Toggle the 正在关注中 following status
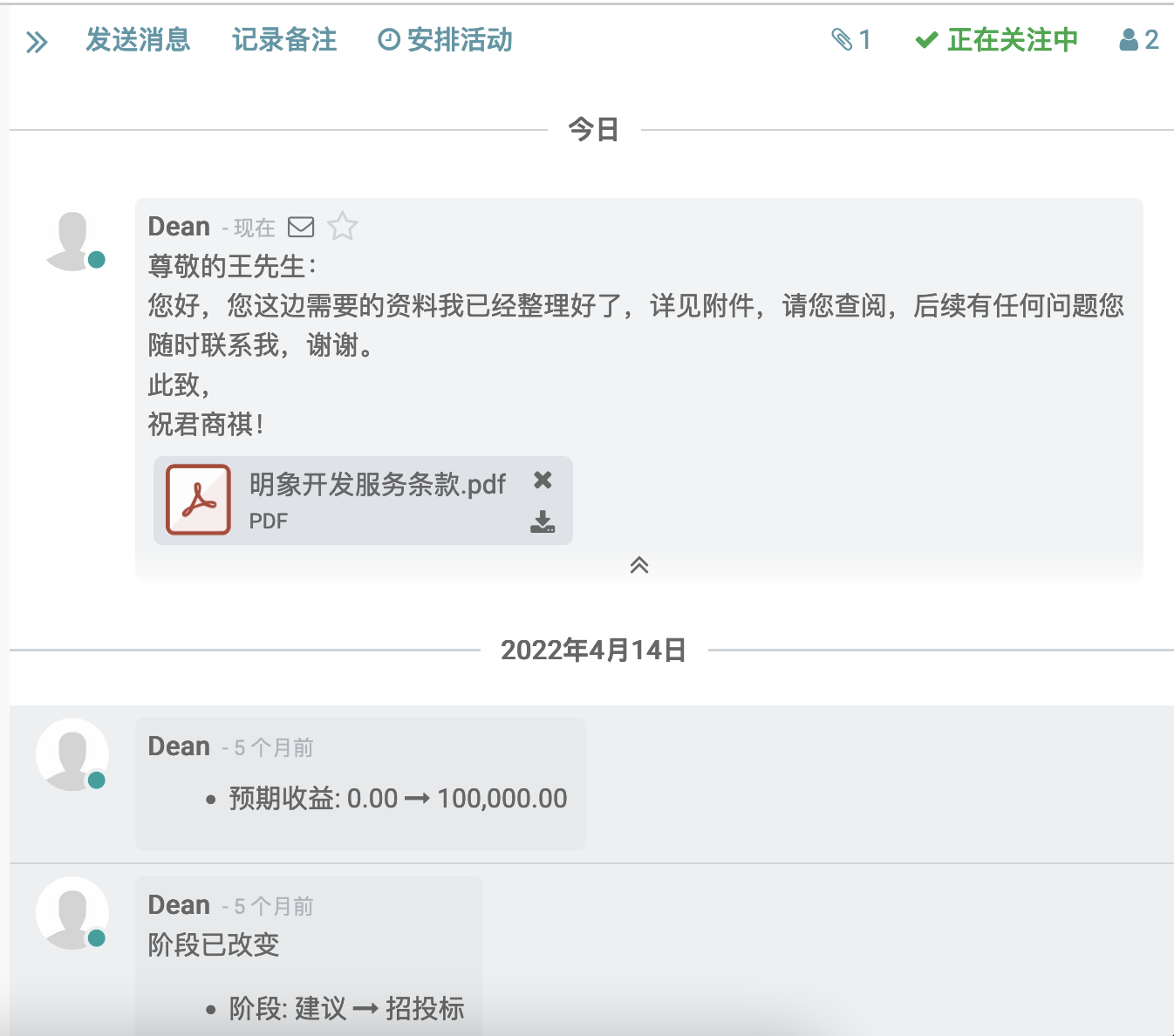 [x=997, y=40]
